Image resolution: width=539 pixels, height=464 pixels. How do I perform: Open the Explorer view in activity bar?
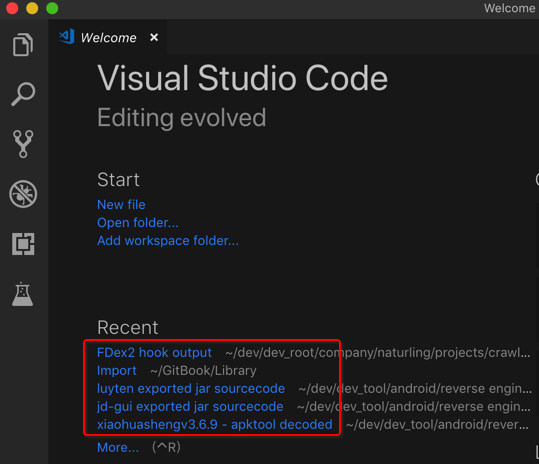(23, 45)
